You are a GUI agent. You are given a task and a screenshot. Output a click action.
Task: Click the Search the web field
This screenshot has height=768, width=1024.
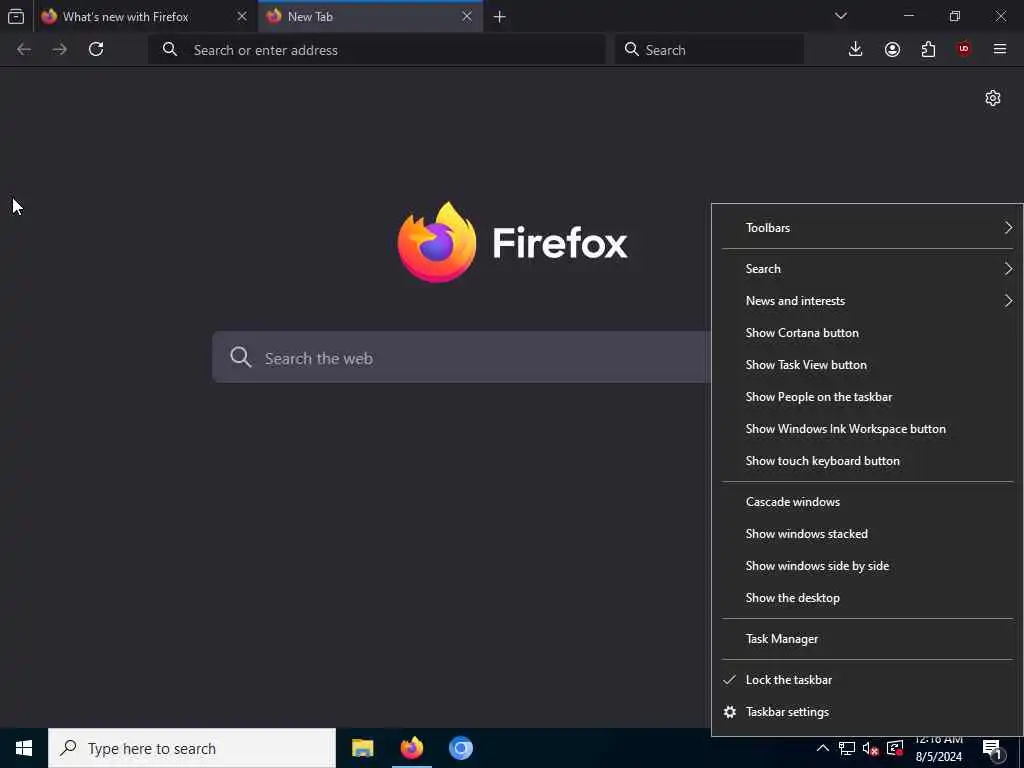pyautogui.click(x=461, y=357)
